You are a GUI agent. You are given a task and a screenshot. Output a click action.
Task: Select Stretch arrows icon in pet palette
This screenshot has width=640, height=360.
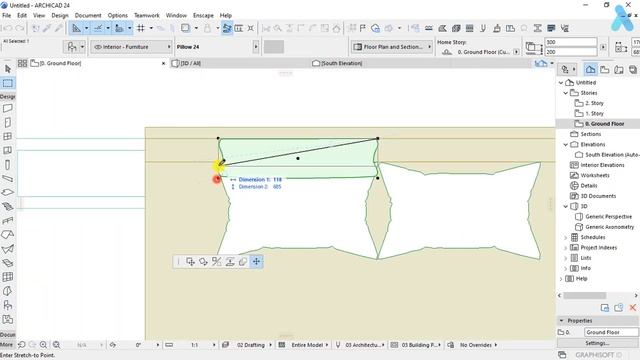(x=256, y=262)
